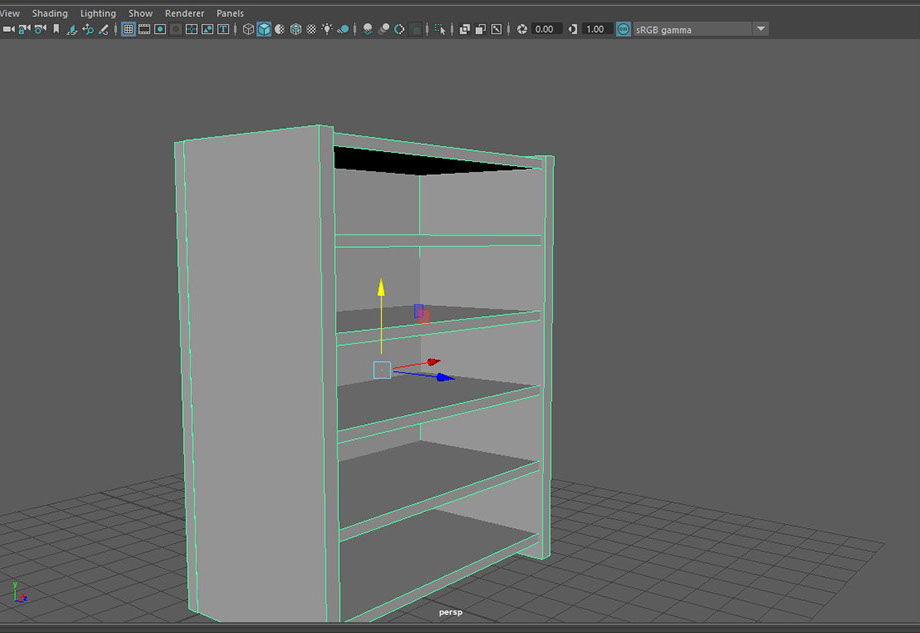Viewport: 920px width, 633px height.
Task: Open the sRGB gamma dropdown
Action: (760, 29)
